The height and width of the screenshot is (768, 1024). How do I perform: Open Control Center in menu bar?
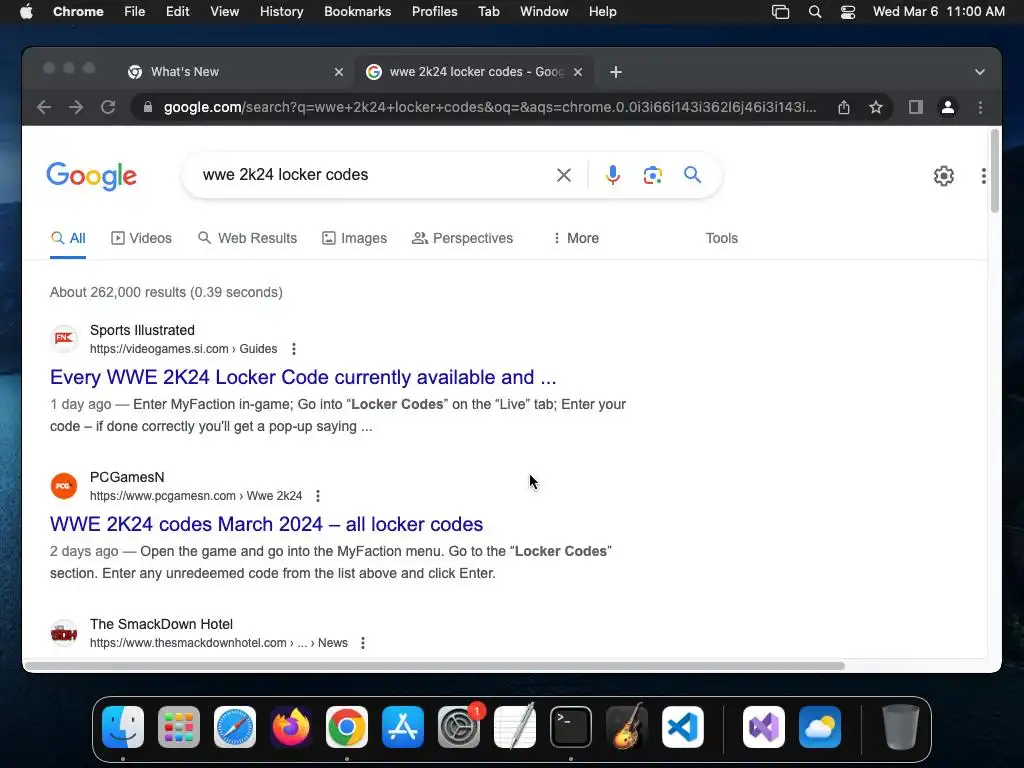tap(848, 12)
